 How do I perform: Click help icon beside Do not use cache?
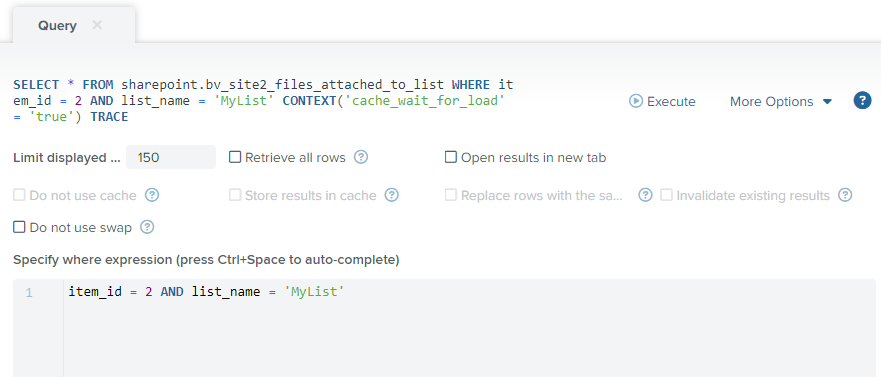[152, 195]
